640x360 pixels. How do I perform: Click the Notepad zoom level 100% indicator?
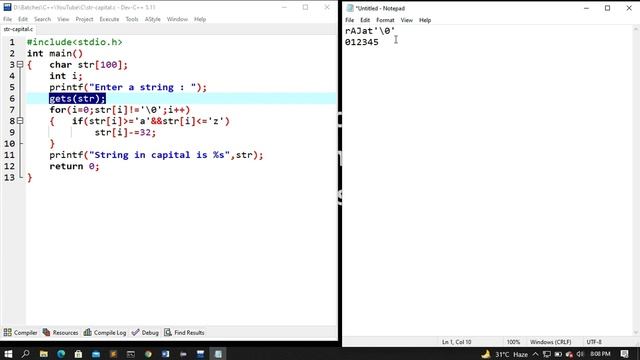click(513, 342)
